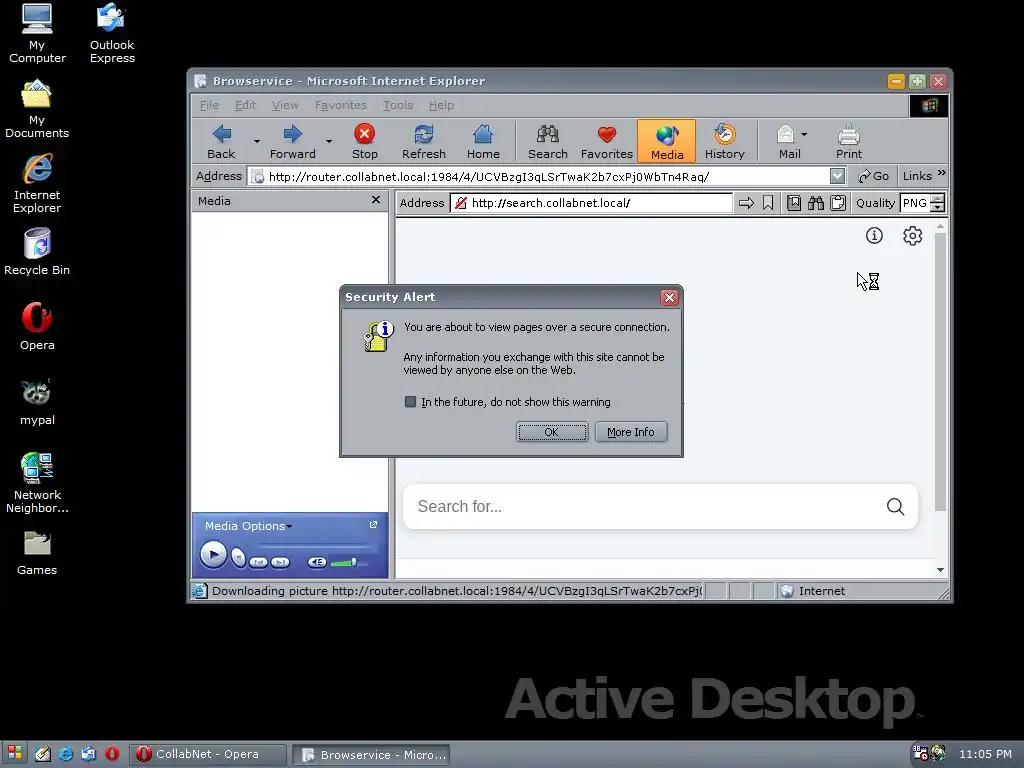This screenshot has width=1024, height=768.
Task: Click the Browservice bookmark ribbon icon
Action: (768, 203)
